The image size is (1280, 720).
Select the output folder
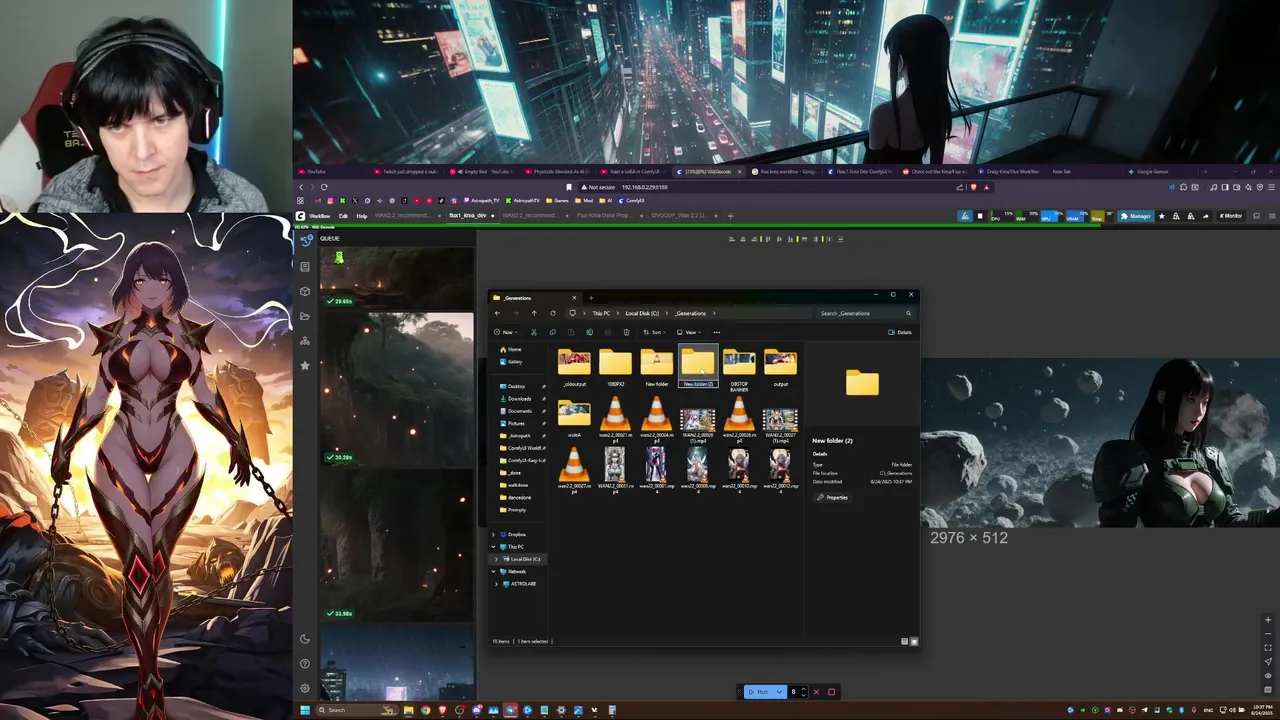click(780, 367)
